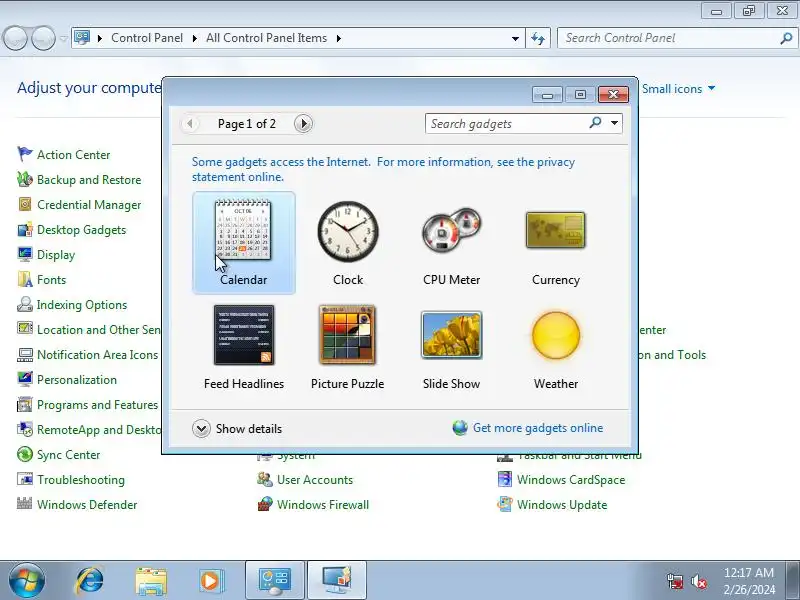This screenshot has height=600, width=800.
Task: Open Get more gadgets online link
Action: (x=538, y=428)
